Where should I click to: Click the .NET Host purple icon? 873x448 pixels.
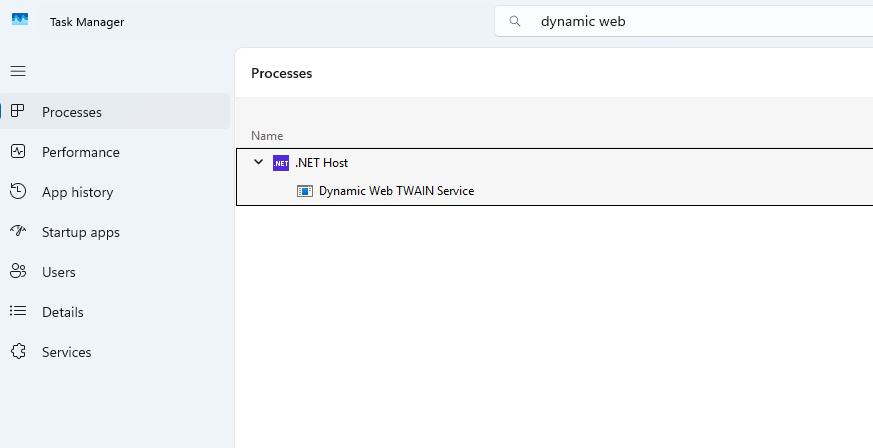281,163
